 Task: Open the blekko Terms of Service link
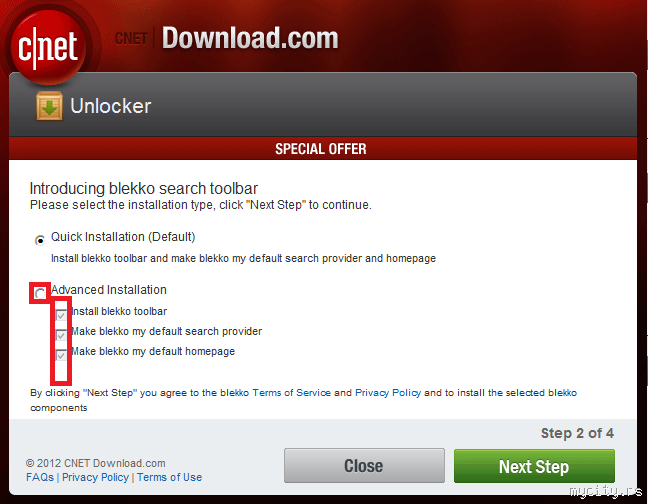click(x=291, y=392)
